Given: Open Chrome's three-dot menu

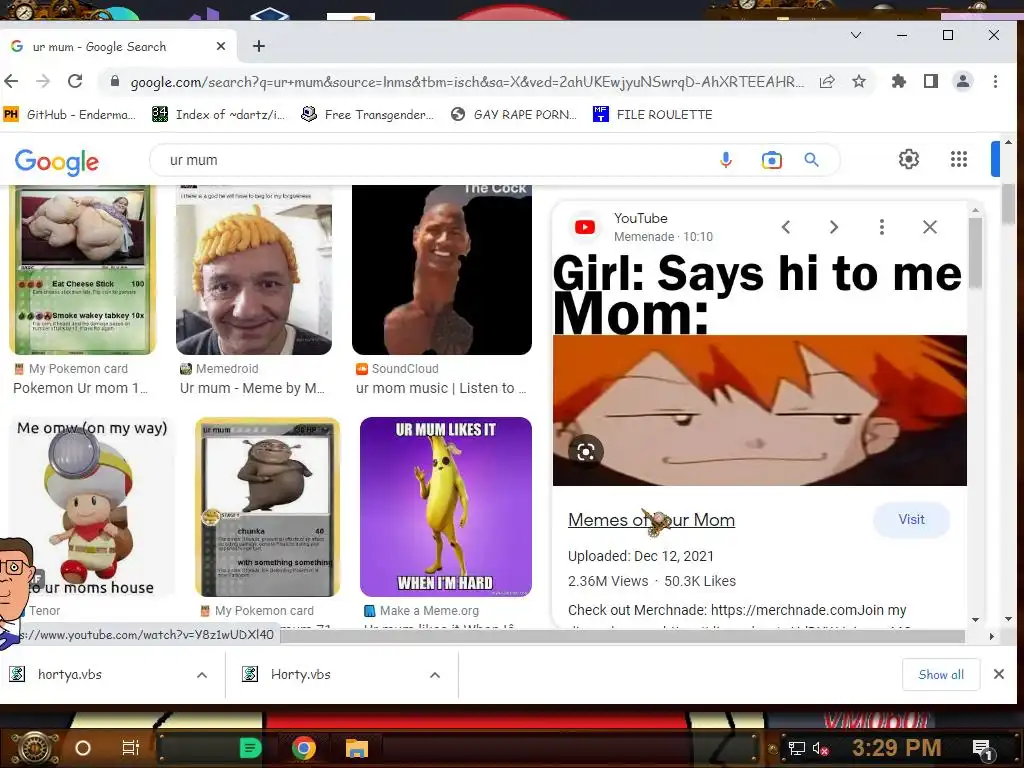Looking at the screenshot, I should 995,81.
